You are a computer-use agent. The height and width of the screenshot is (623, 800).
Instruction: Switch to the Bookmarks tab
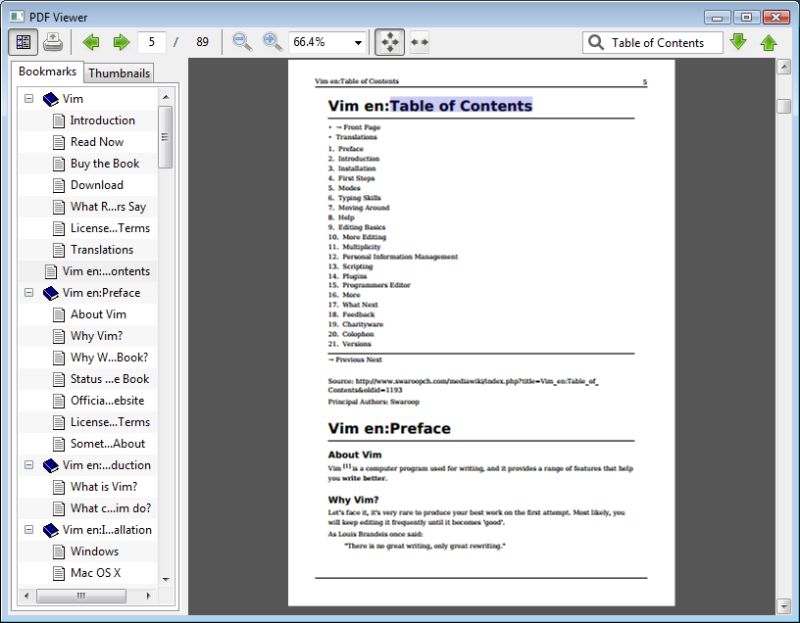pos(48,72)
